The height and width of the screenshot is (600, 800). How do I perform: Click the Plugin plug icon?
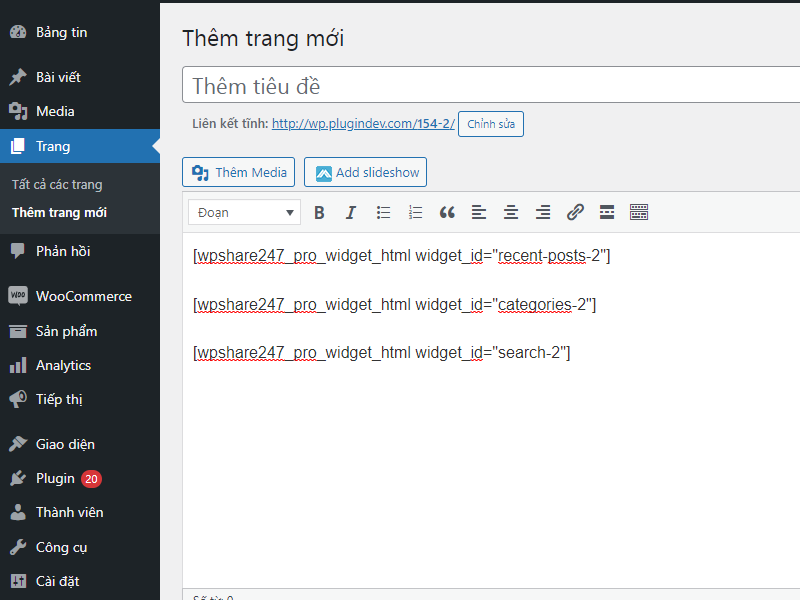18,478
